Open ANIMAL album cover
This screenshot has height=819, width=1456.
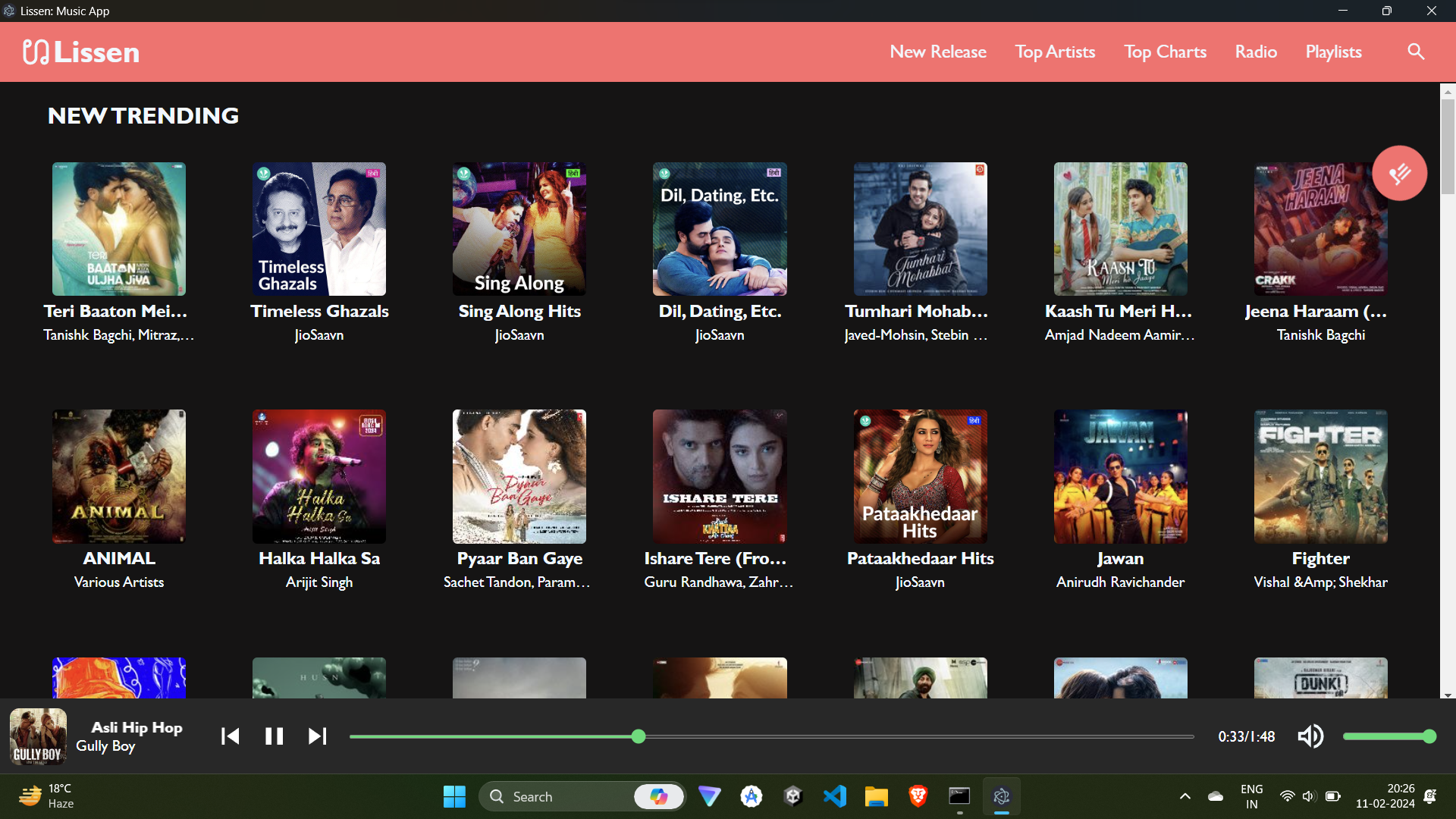pyautogui.click(x=119, y=476)
